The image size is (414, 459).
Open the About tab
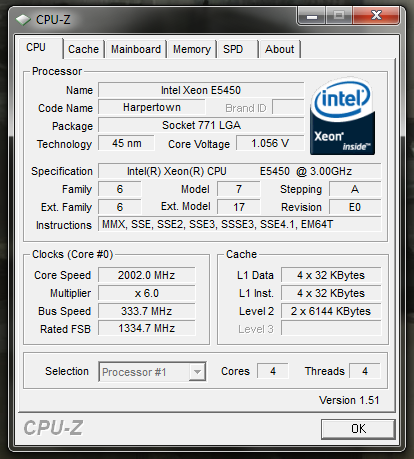[279, 49]
